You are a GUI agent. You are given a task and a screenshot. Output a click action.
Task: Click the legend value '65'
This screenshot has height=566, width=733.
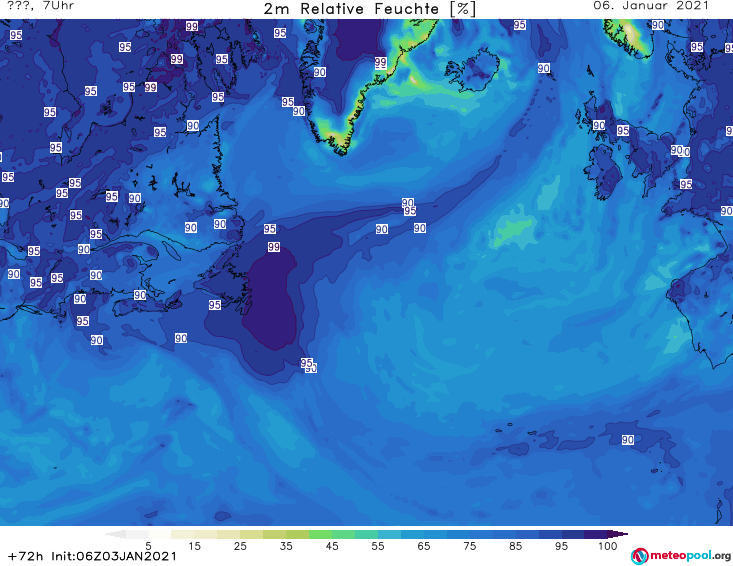click(x=424, y=546)
